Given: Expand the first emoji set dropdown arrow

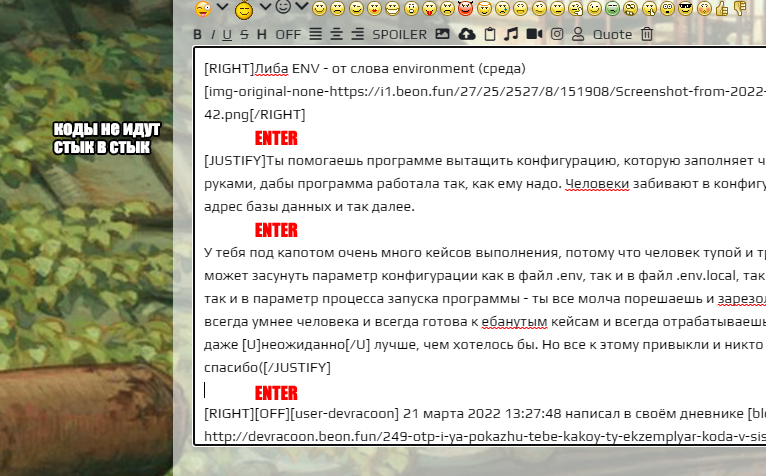Looking at the screenshot, I should click(222, 8).
